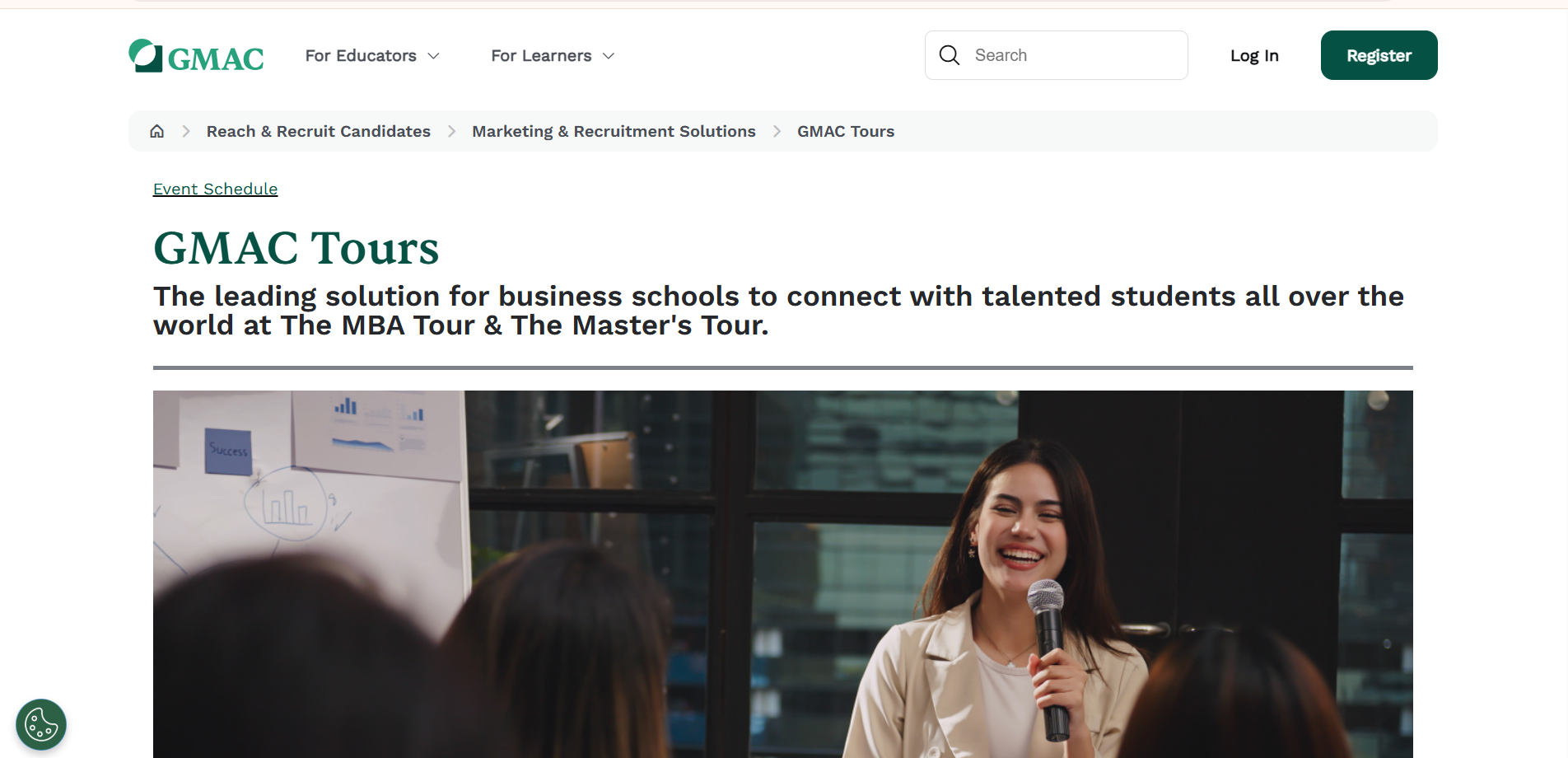Screen dimensions: 1568x758
Task: Click the chevron before GMAC Tours breadcrumb
Action: click(777, 131)
